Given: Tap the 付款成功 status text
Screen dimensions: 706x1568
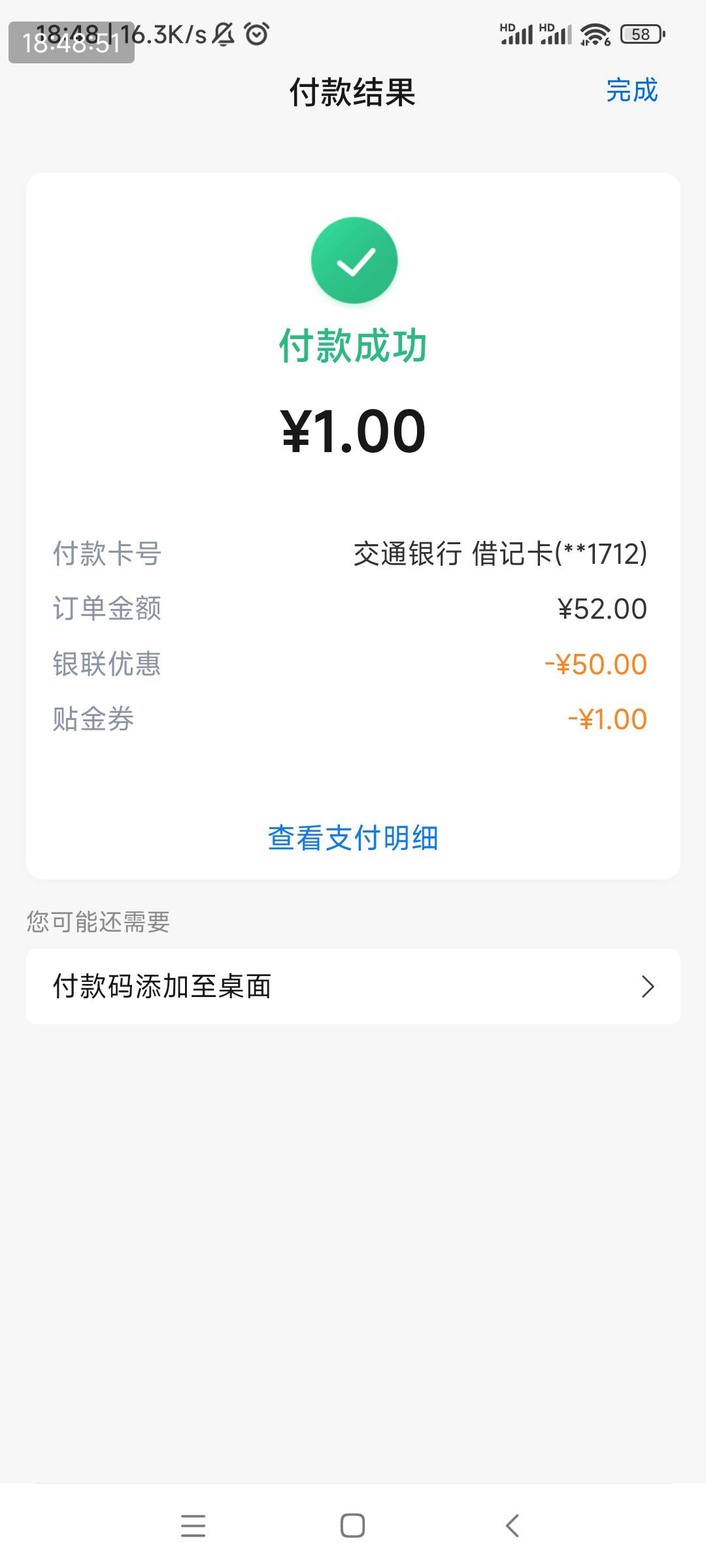Looking at the screenshot, I should tap(353, 345).
